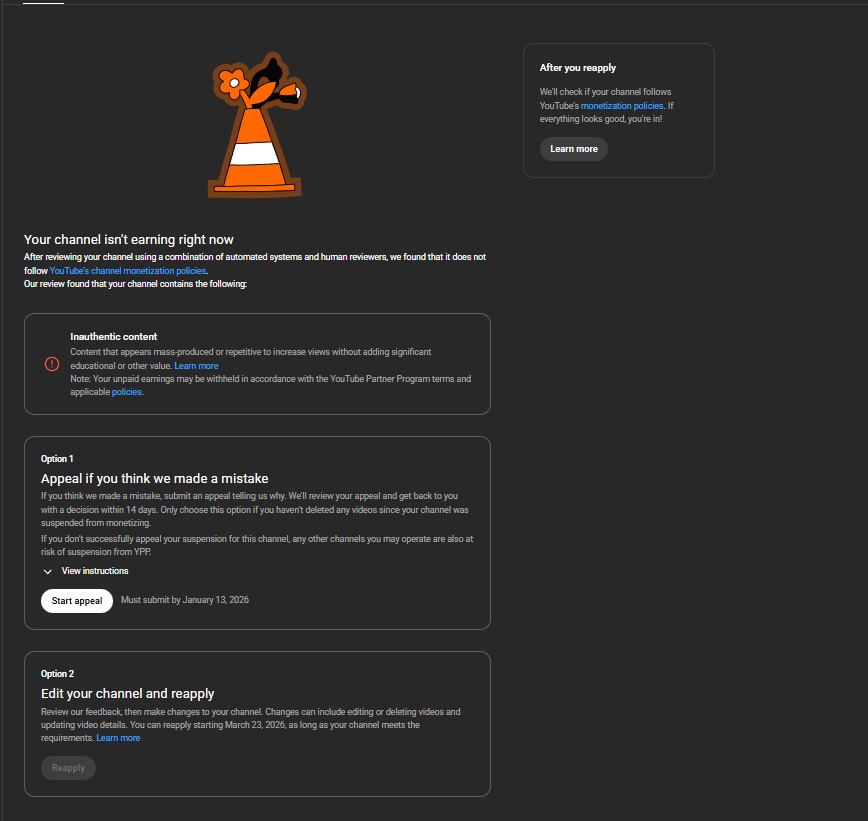Click the 'Inauthentic content' title

pyautogui.click(x=113, y=337)
